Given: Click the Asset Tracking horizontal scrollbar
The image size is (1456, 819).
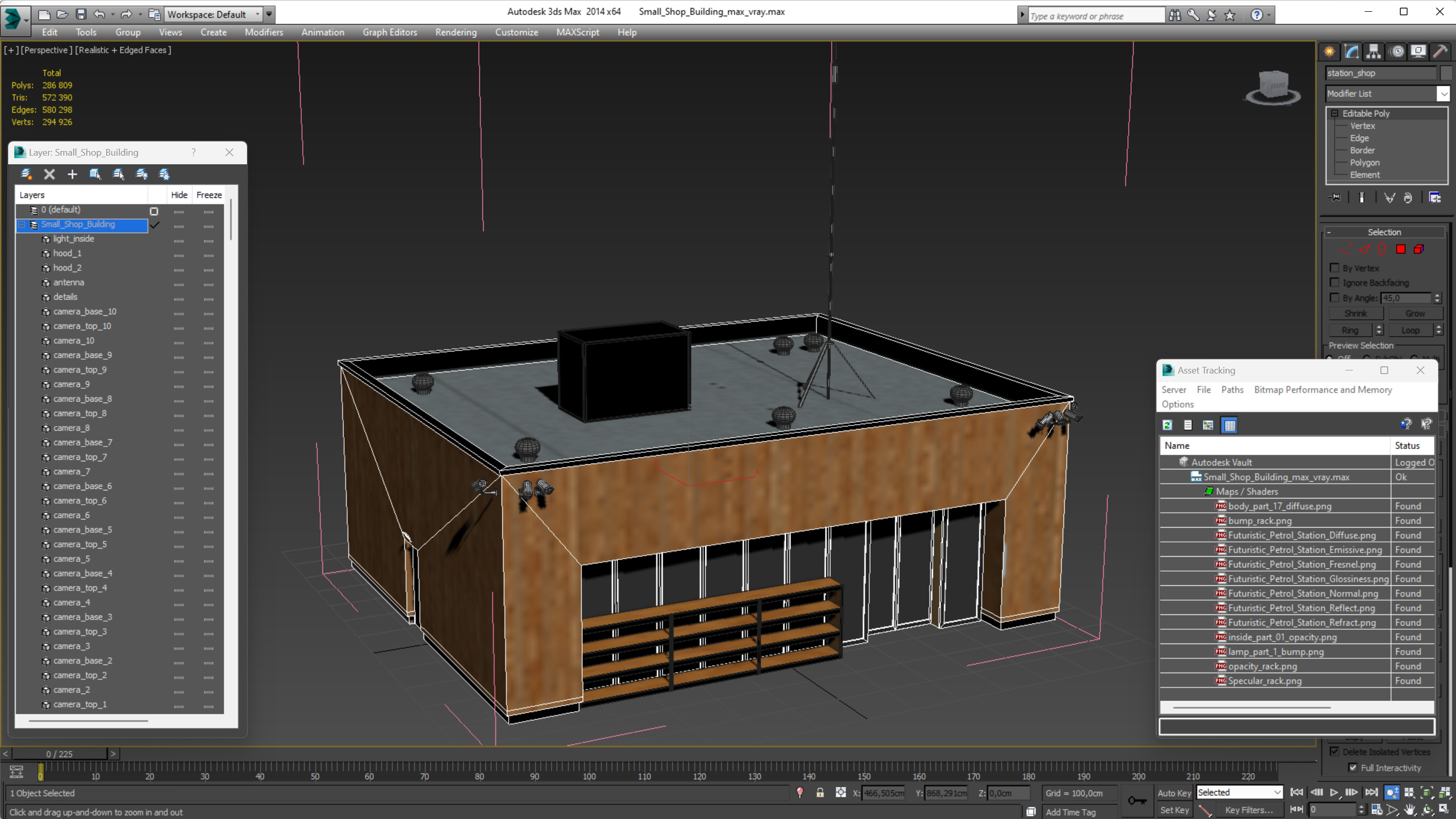Looking at the screenshot, I should [x=1251, y=707].
